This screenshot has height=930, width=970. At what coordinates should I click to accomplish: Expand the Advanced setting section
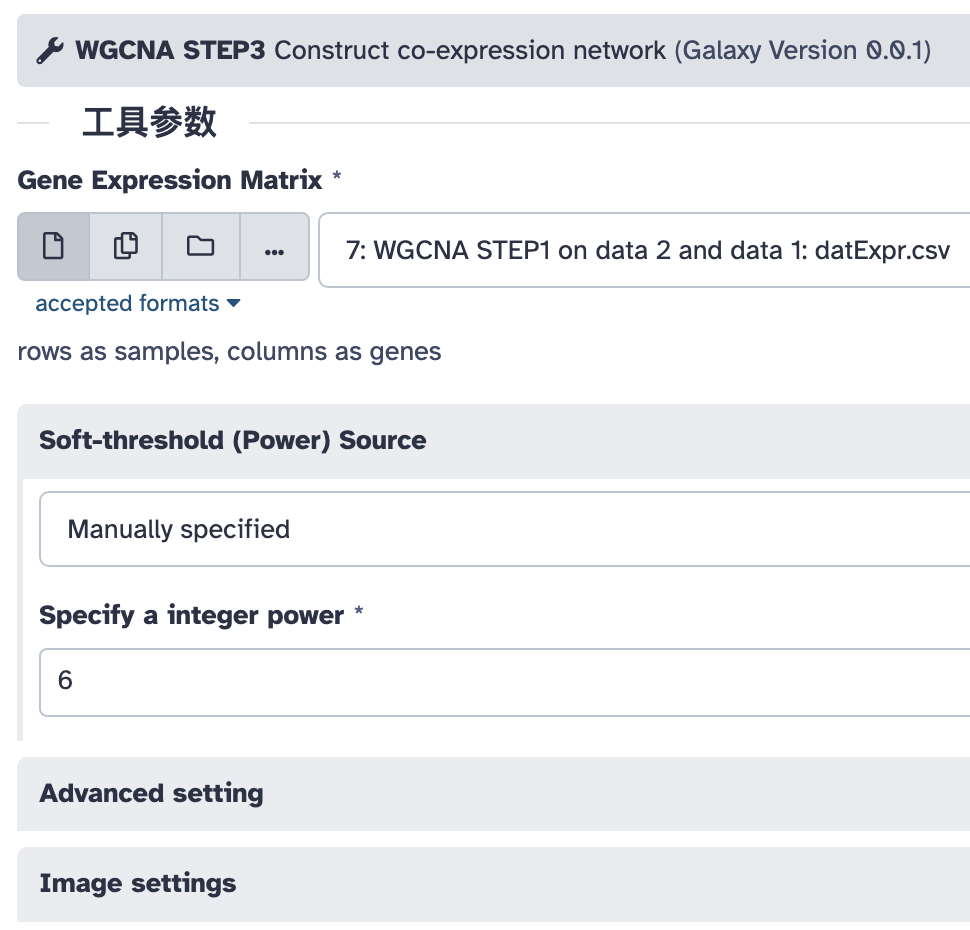(152, 794)
